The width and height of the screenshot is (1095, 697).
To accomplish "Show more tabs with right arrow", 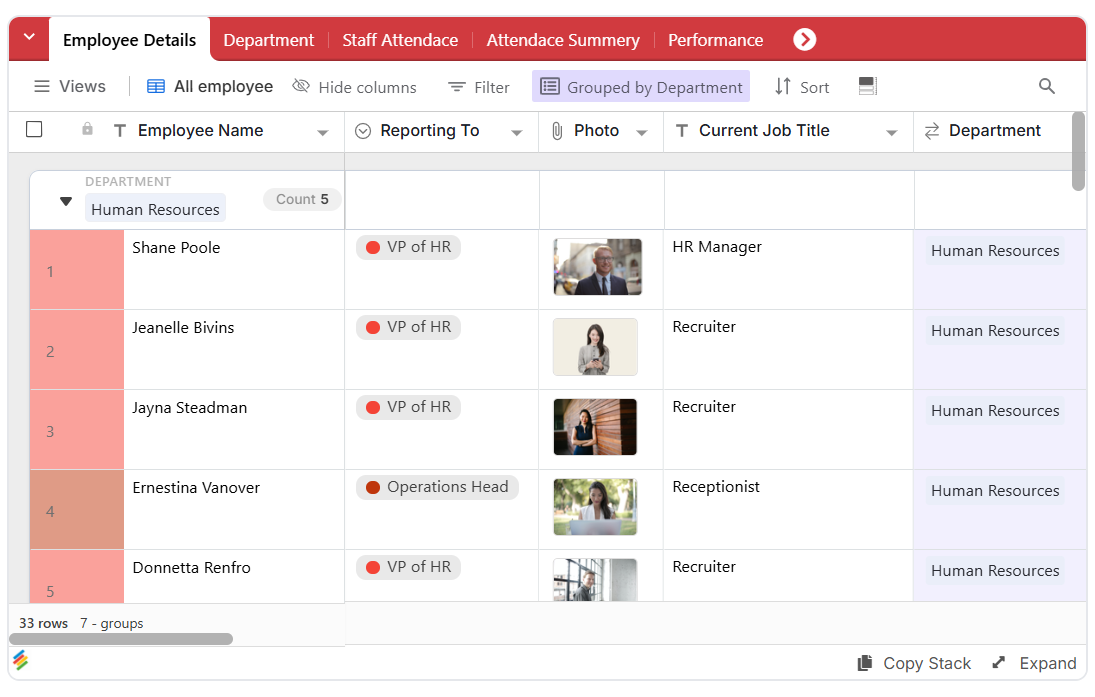I will coord(804,39).
